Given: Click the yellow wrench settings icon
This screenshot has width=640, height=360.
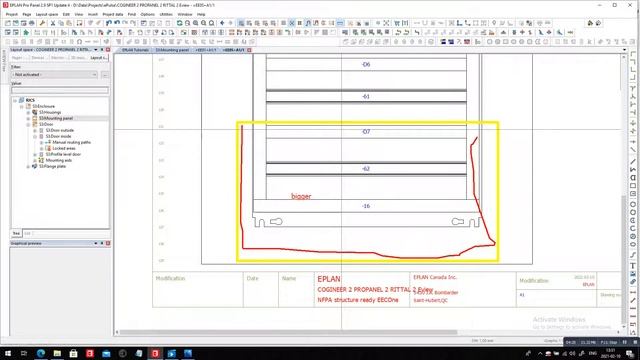Looking at the screenshot, I should pyautogui.click(x=42, y=23).
